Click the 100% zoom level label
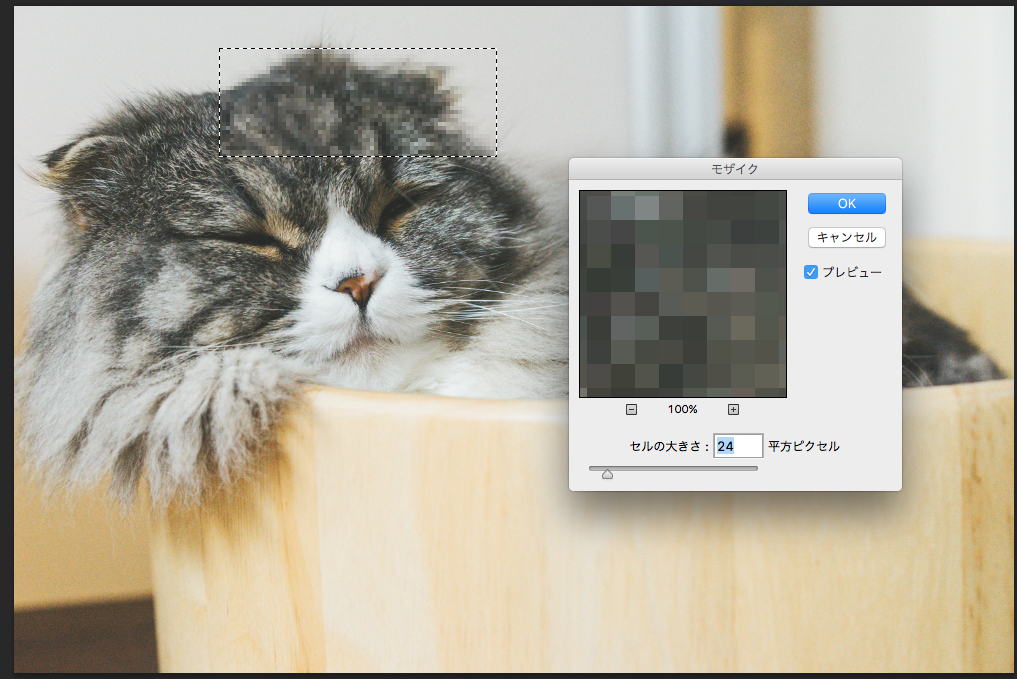The image size is (1017, 679). point(682,409)
